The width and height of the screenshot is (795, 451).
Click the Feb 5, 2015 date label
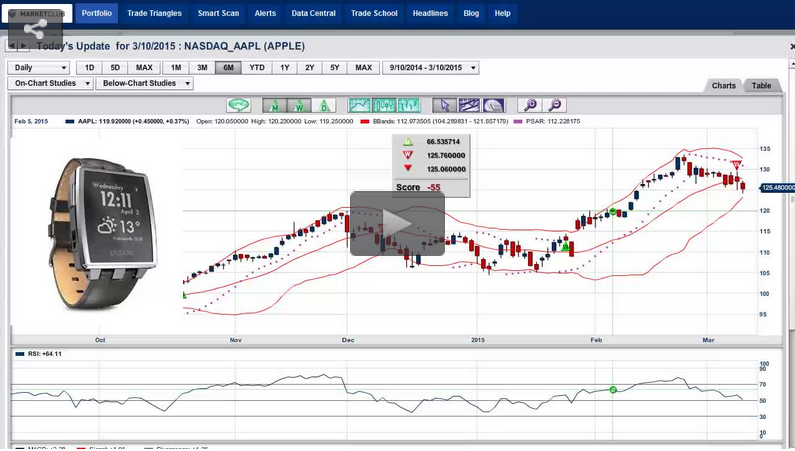pyautogui.click(x=31, y=122)
